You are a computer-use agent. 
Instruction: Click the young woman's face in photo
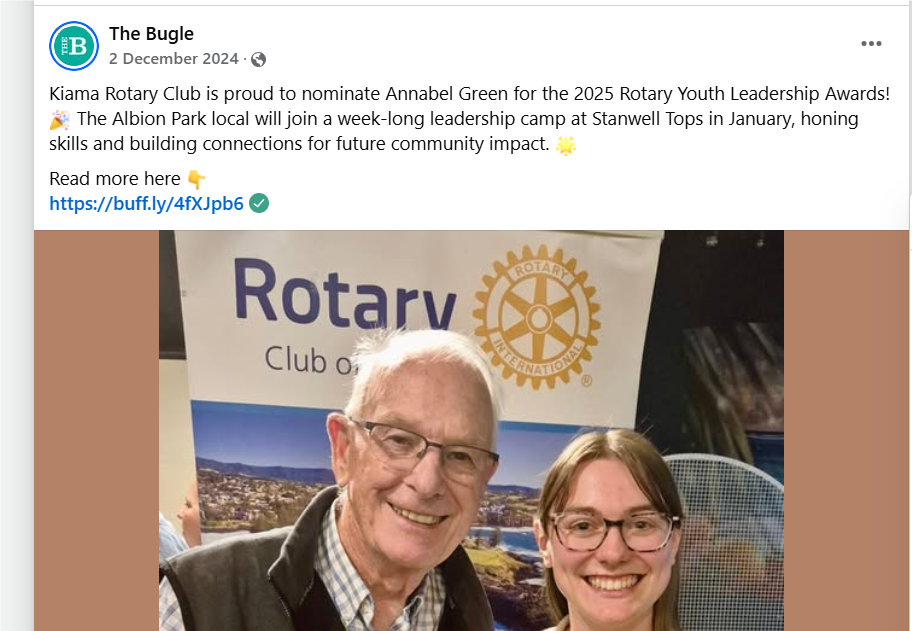click(611, 535)
